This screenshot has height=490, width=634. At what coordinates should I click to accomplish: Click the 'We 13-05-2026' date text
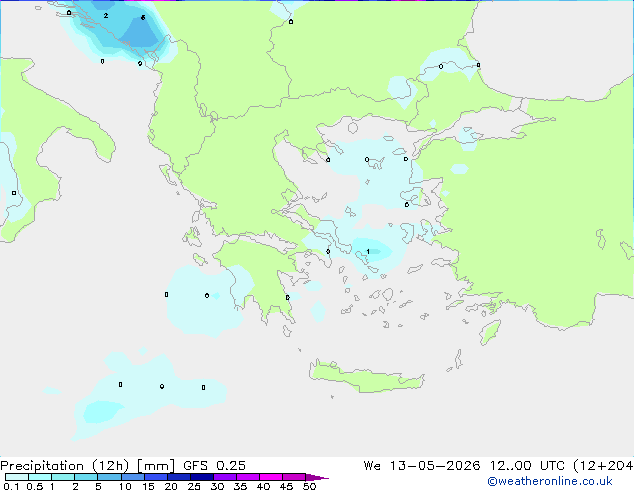pyautogui.click(x=422, y=466)
